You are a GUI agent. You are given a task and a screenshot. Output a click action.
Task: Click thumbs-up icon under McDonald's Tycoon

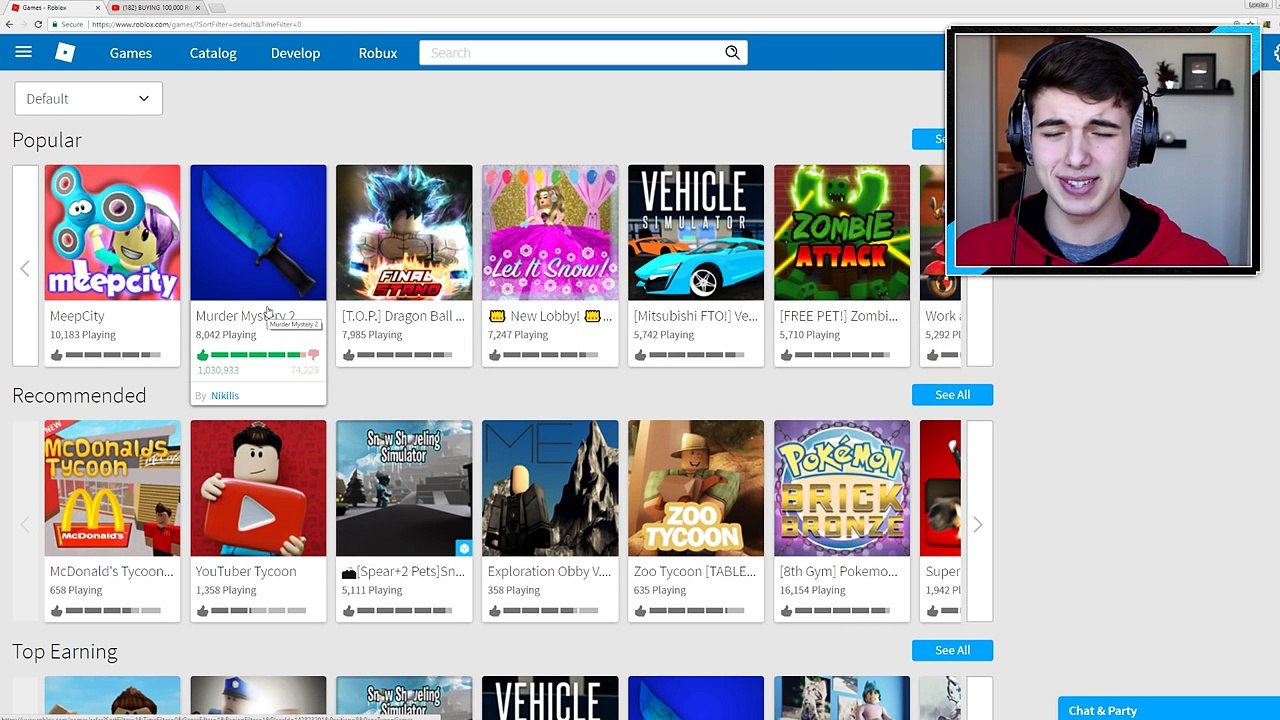click(57, 610)
